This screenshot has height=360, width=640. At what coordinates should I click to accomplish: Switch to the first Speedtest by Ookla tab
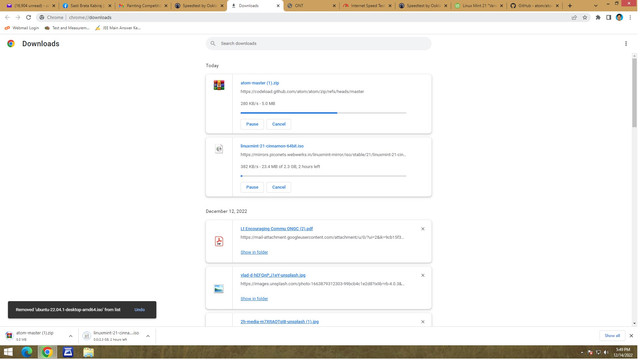[x=199, y=6]
